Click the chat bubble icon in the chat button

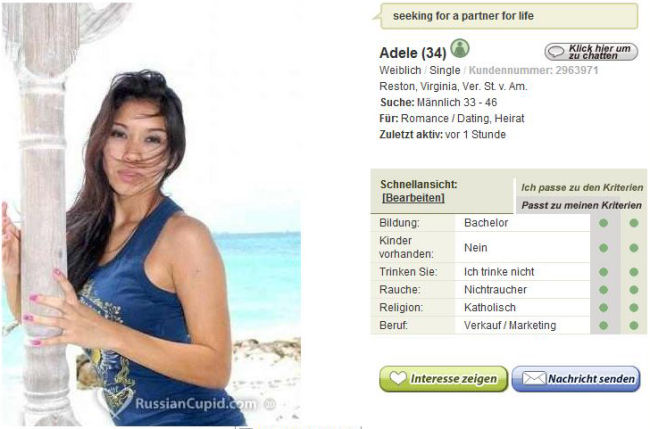click(556, 52)
